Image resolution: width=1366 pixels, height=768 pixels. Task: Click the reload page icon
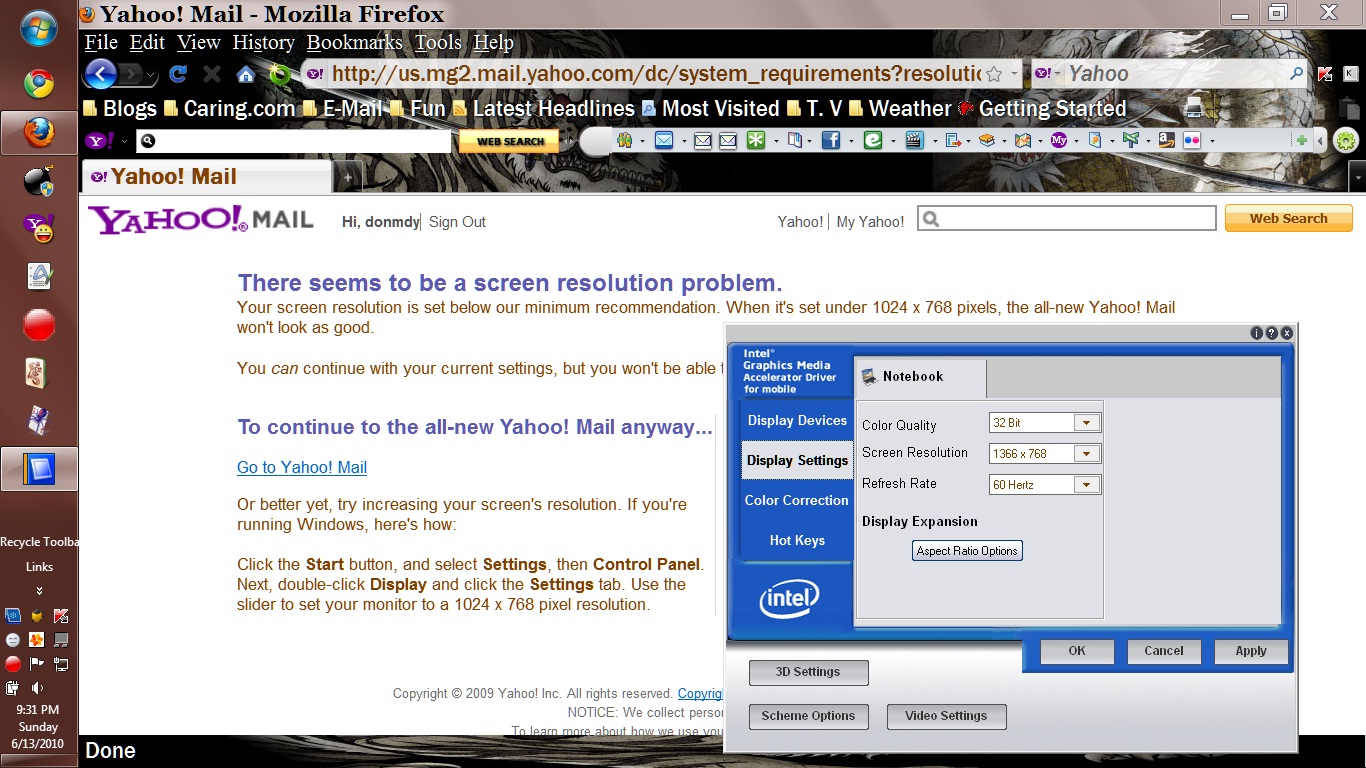coord(178,74)
